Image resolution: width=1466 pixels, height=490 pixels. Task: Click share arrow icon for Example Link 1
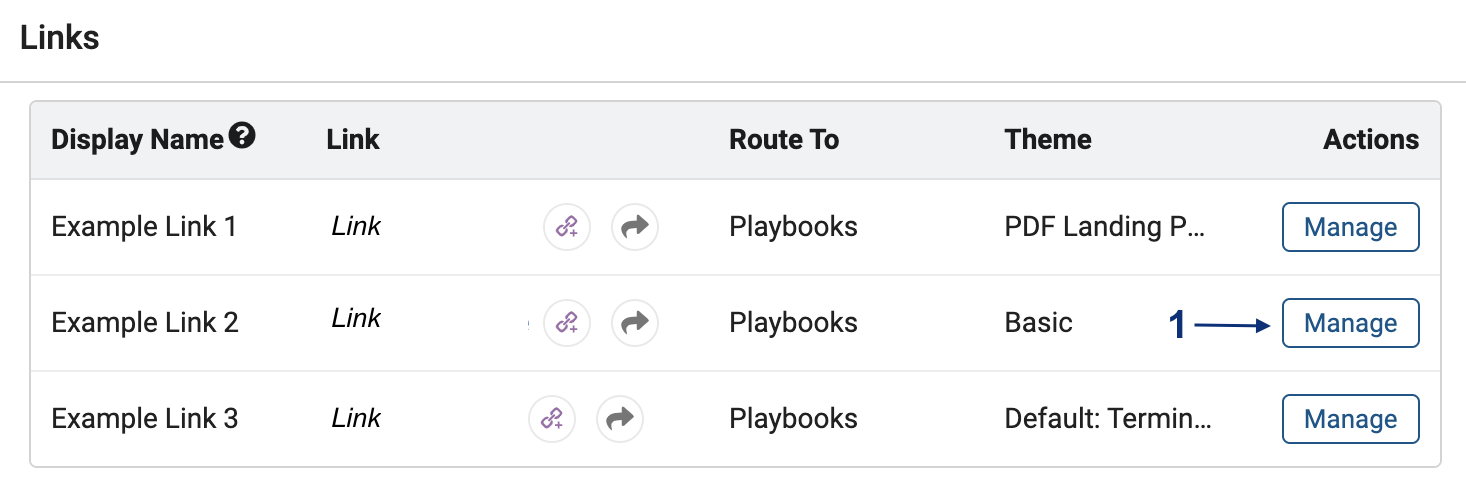(x=635, y=227)
